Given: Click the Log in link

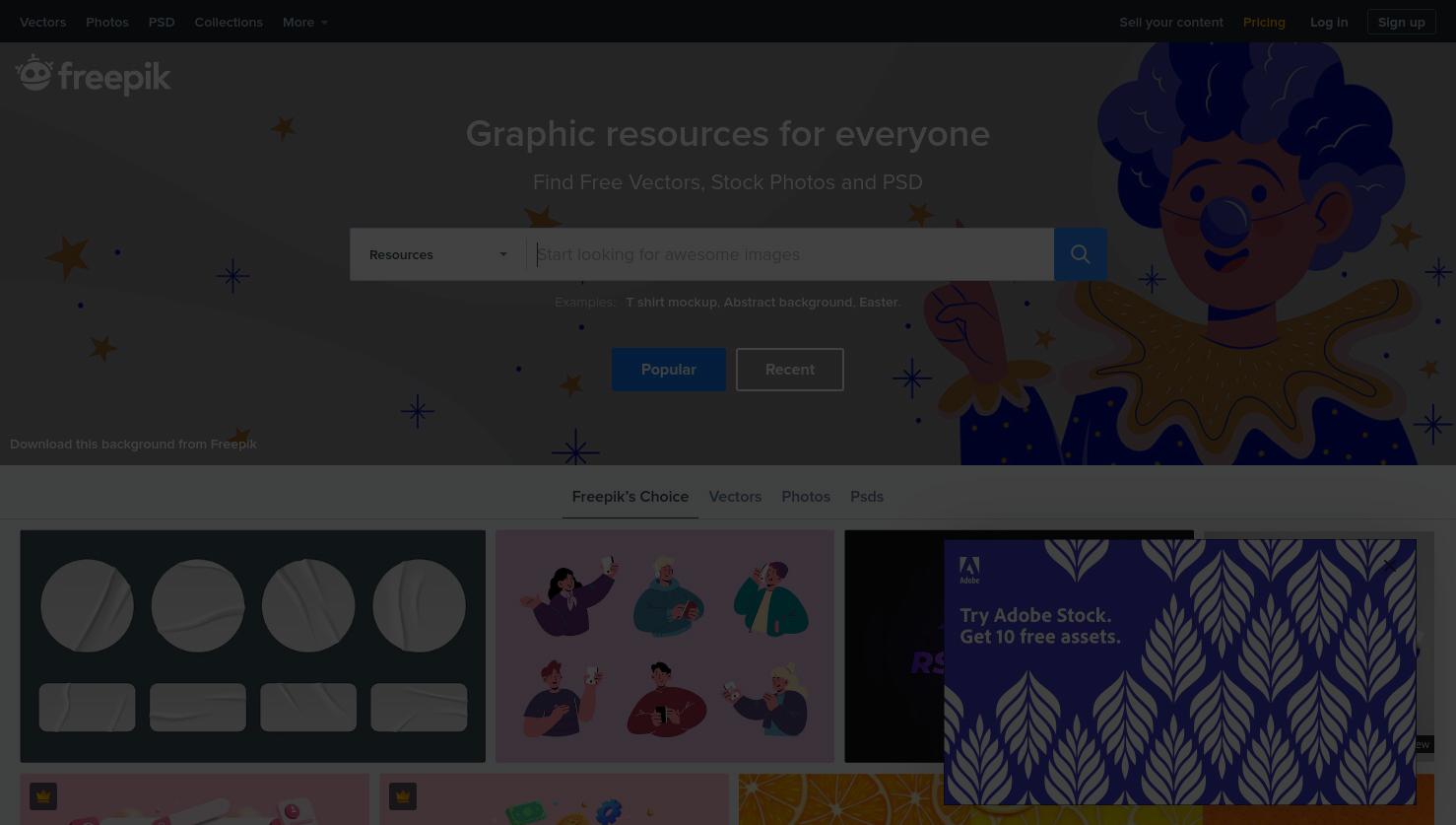Looking at the screenshot, I should click(x=1329, y=22).
